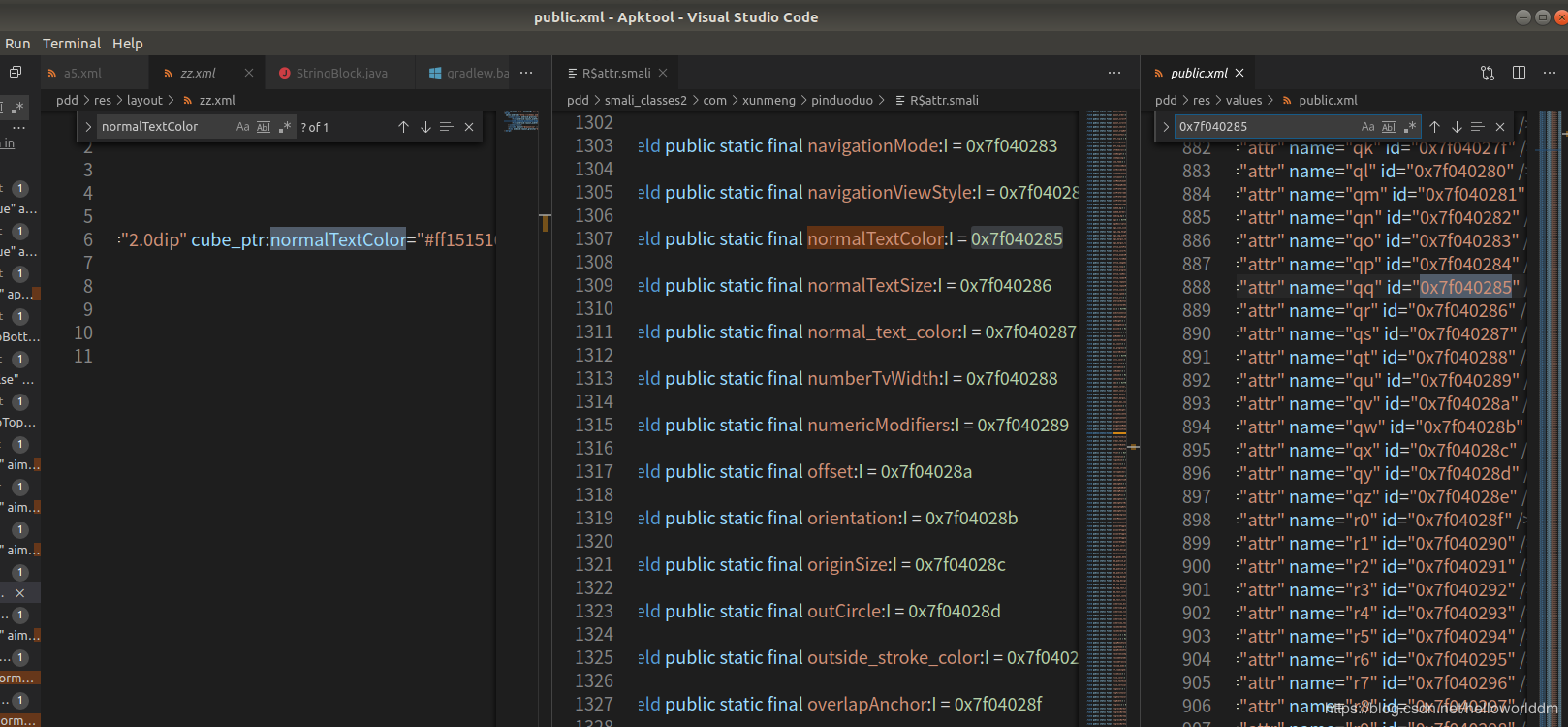
Task: Switch to the StringBlock.java tab
Action: pyautogui.click(x=341, y=73)
